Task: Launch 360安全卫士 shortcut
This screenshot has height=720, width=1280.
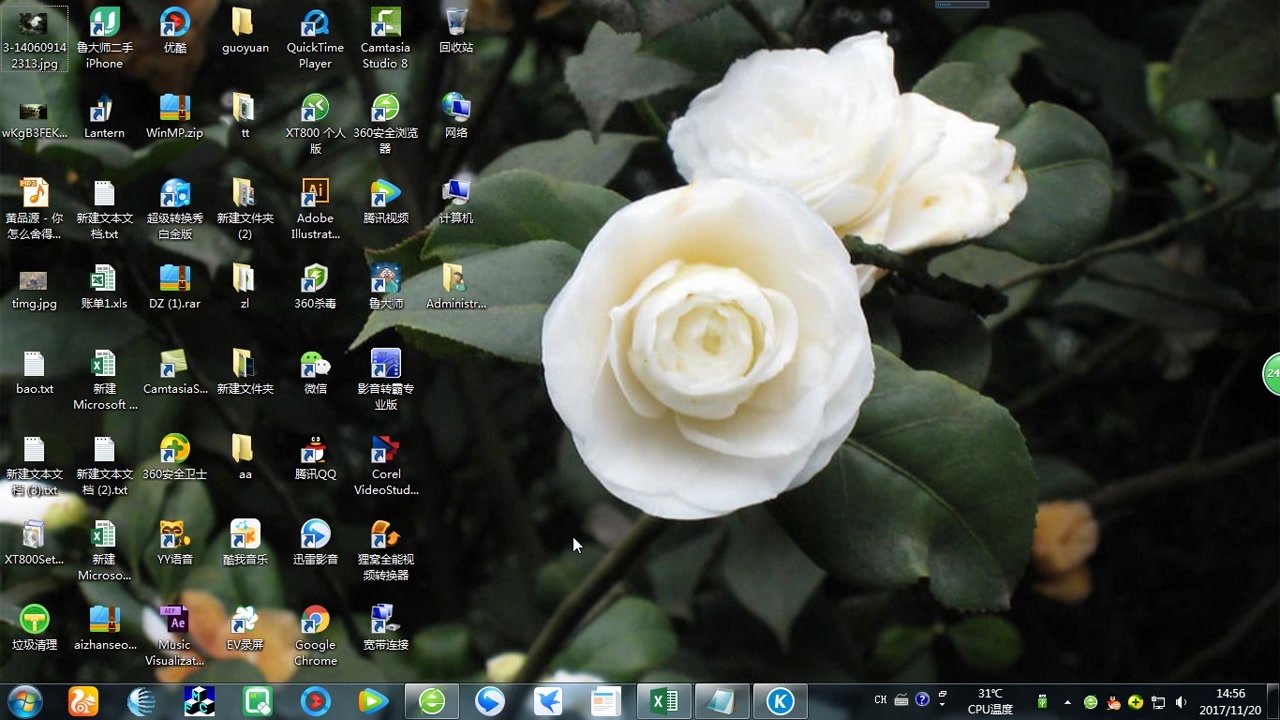Action: coord(175,457)
